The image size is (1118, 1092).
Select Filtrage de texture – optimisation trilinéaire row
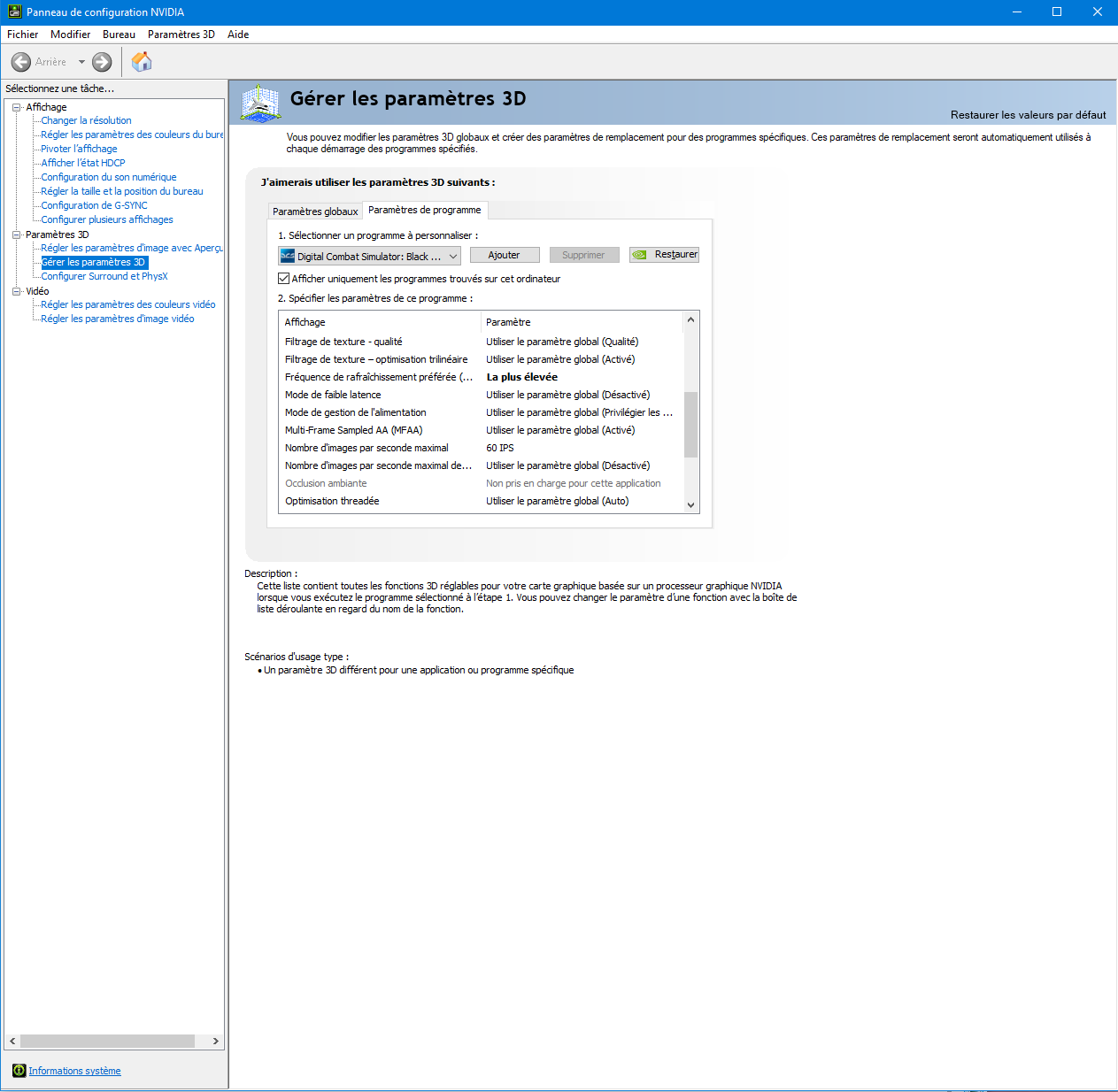482,359
